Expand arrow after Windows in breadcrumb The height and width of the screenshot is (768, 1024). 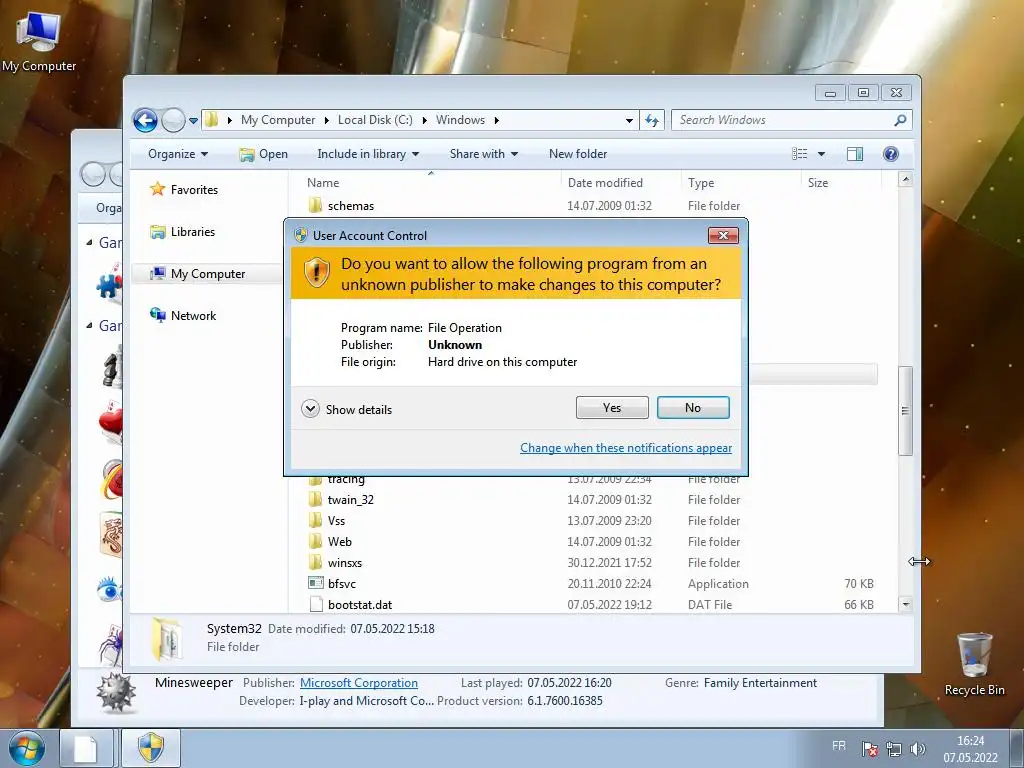tap(496, 120)
